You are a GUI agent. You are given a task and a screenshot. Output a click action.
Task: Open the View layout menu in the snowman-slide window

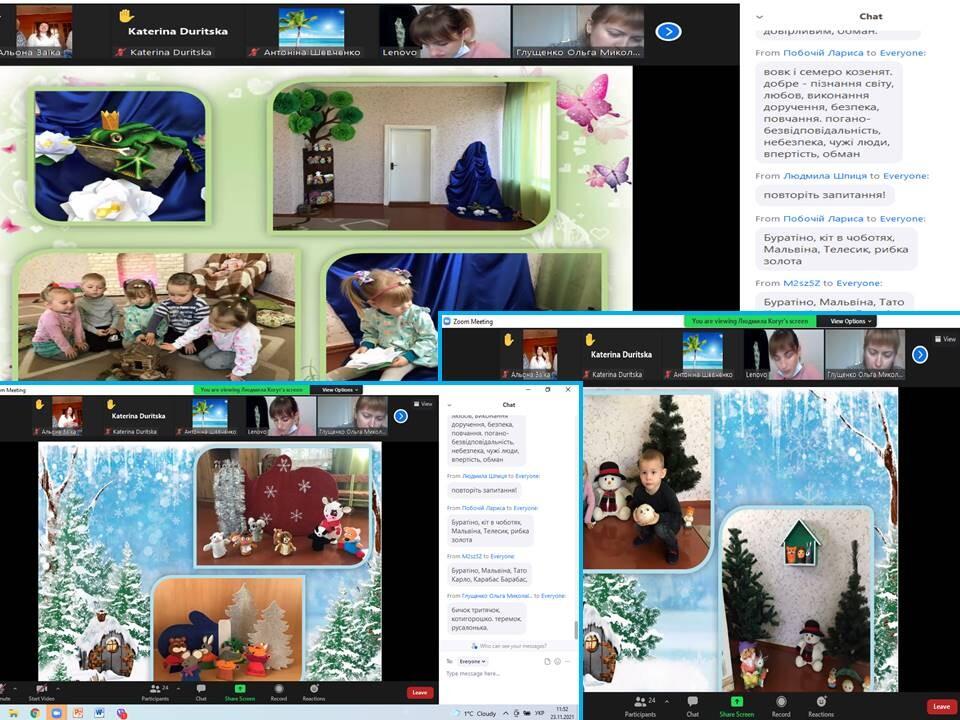pos(945,339)
